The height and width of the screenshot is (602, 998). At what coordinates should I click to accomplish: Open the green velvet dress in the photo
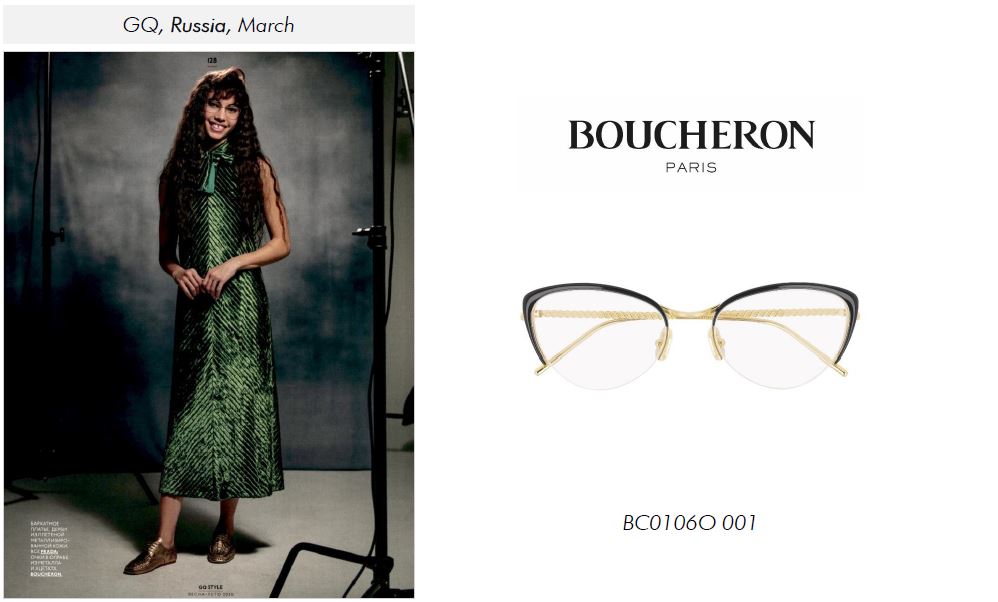222,331
